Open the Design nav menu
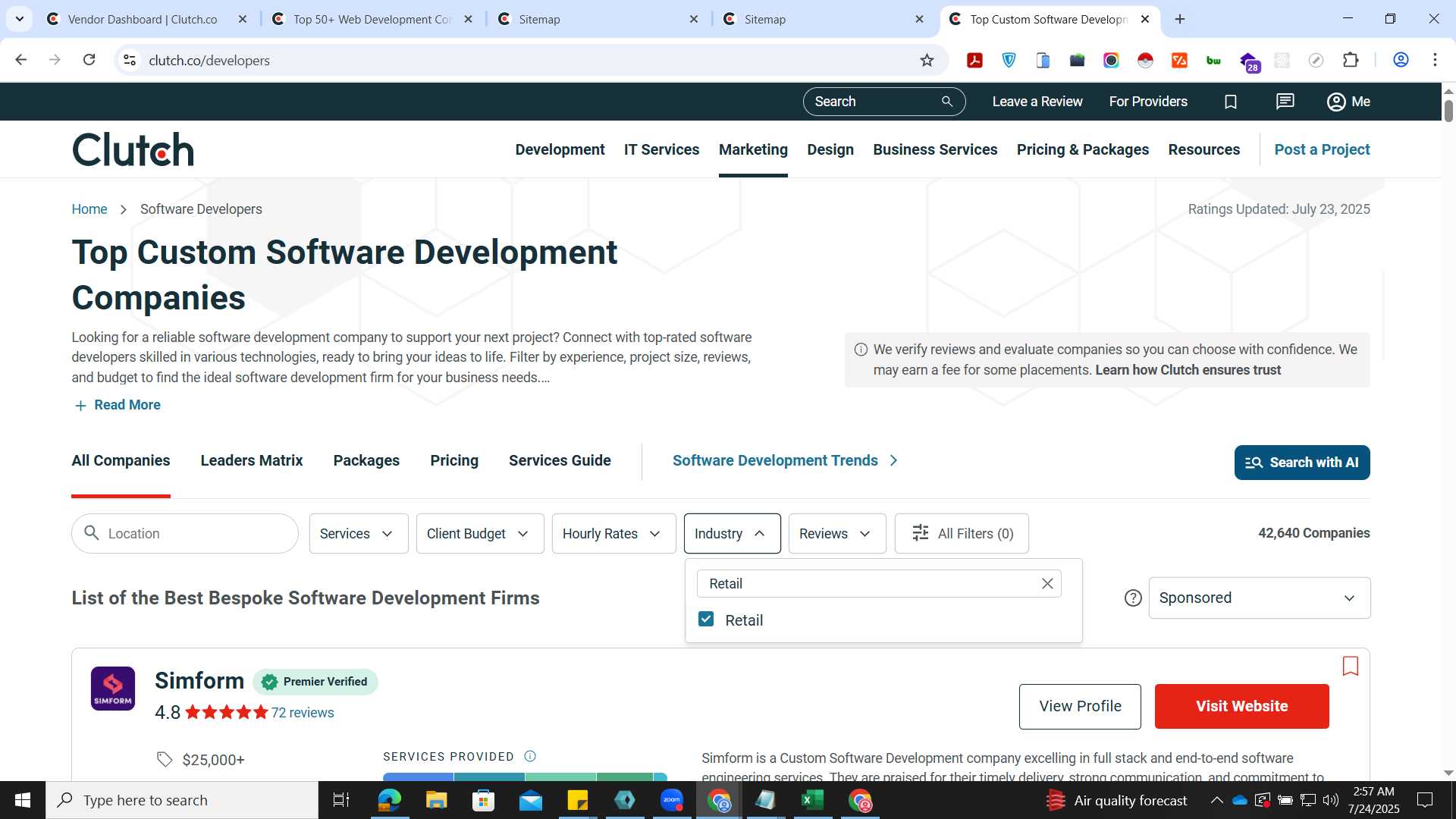The height and width of the screenshot is (819, 1456). pyautogui.click(x=830, y=149)
